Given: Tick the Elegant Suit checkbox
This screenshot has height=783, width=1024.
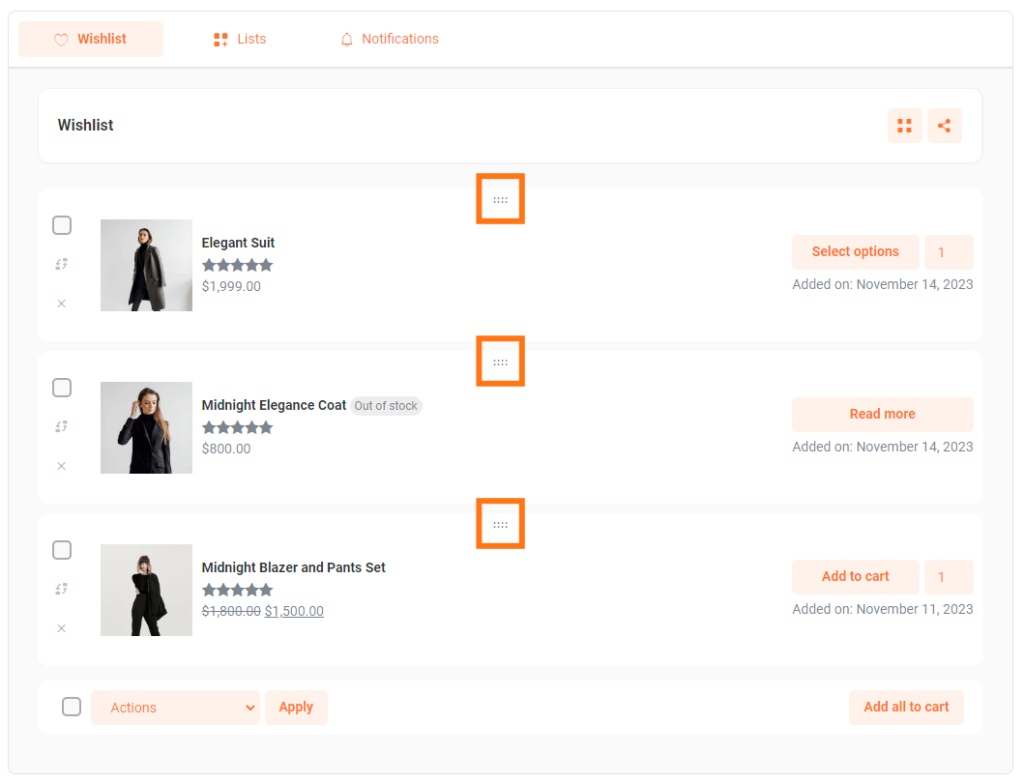Looking at the screenshot, I should pyautogui.click(x=62, y=225).
